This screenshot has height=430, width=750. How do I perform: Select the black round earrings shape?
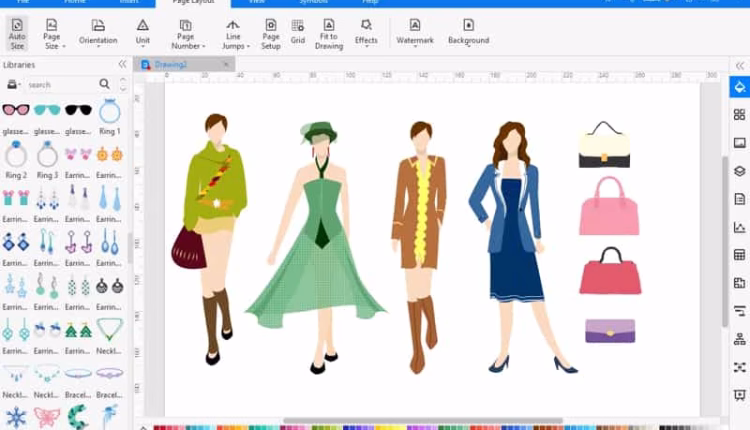pyautogui.click(x=110, y=286)
